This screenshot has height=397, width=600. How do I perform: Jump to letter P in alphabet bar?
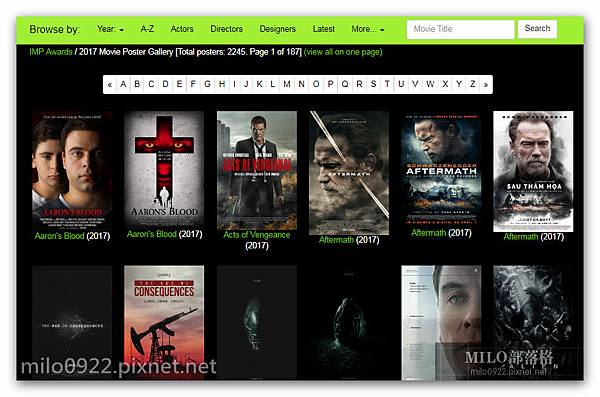coord(330,84)
